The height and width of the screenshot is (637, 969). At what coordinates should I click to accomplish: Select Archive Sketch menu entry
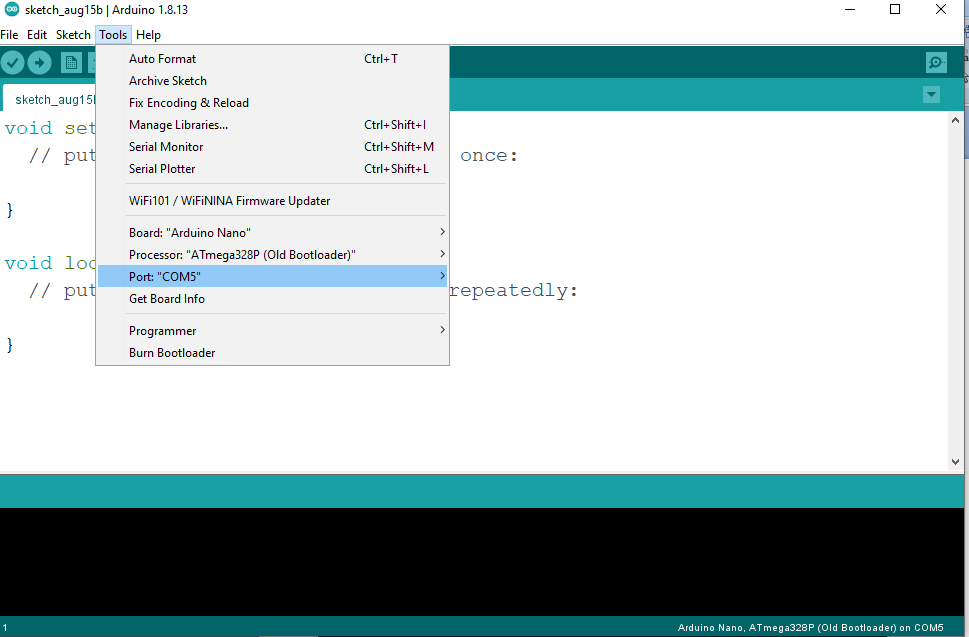point(272,81)
